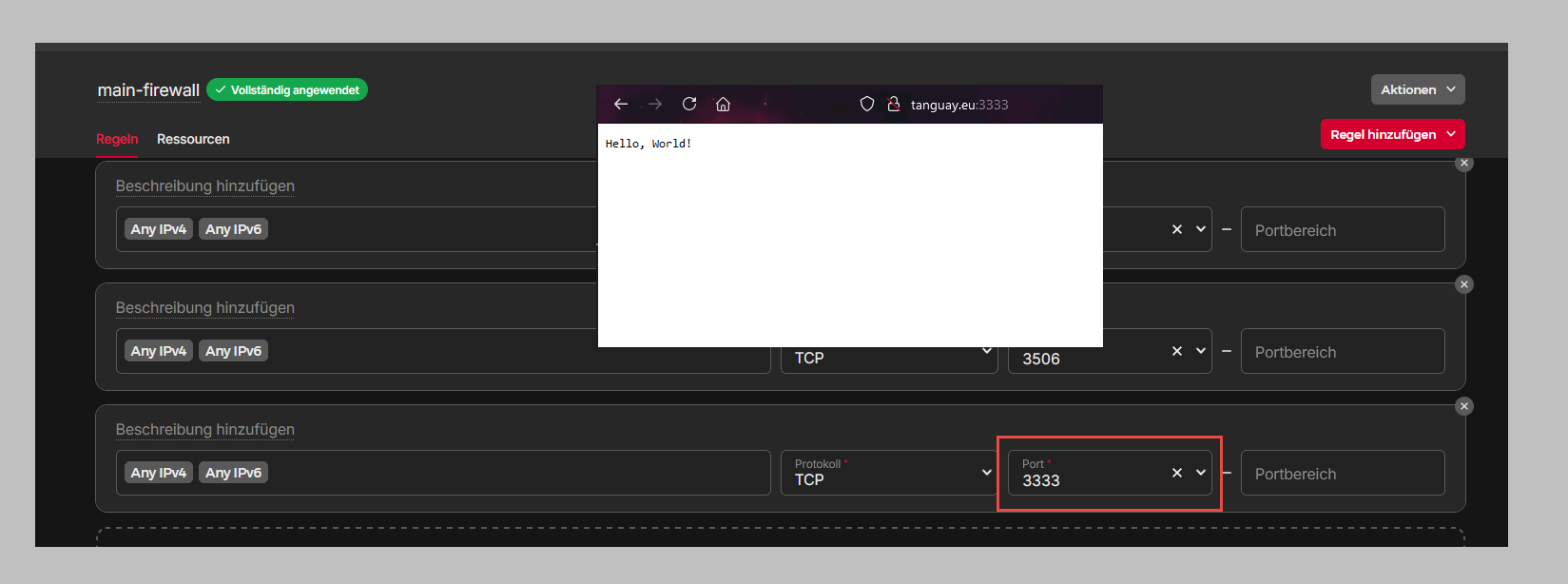Reload the tanguay.eu page
The height and width of the screenshot is (584, 1568).
[x=689, y=104]
